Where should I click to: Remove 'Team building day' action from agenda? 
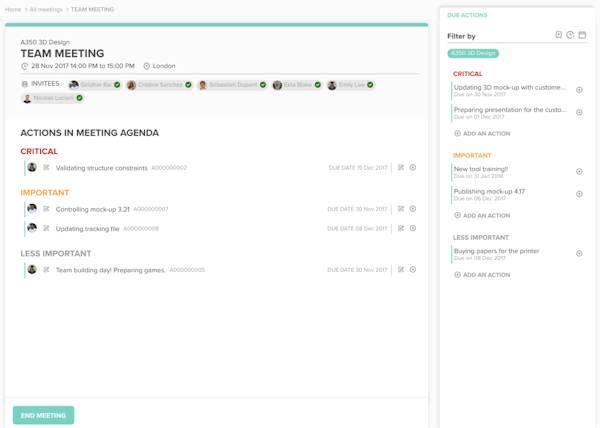413,270
